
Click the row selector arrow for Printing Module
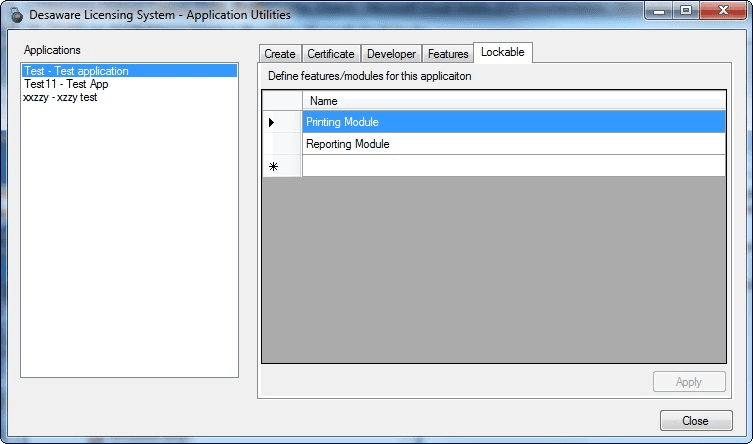click(282, 122)
